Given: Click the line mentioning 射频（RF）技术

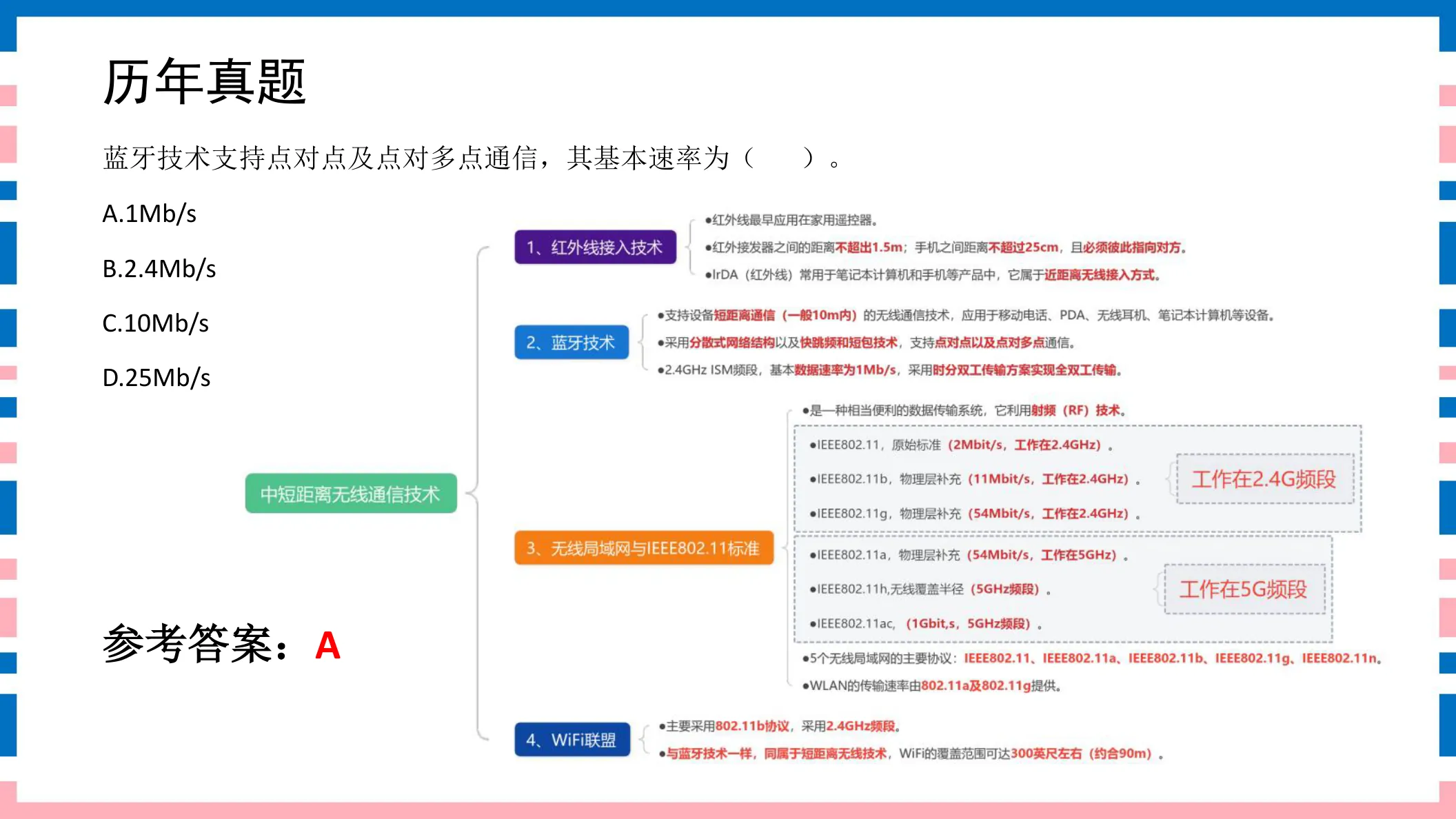Looking at the screenshot, I should pyautogui.click(x=964, y=410).
